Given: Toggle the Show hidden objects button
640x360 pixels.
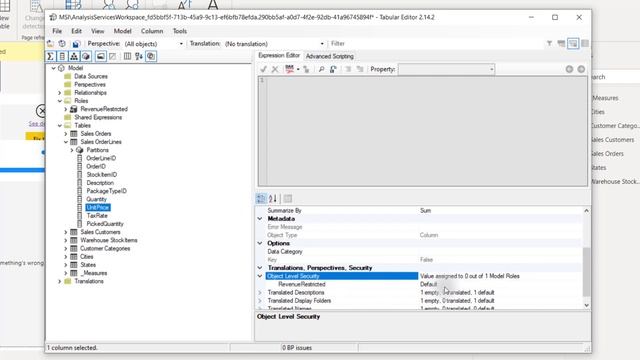Looking at the screenshot, I should [x=112, y=56].
